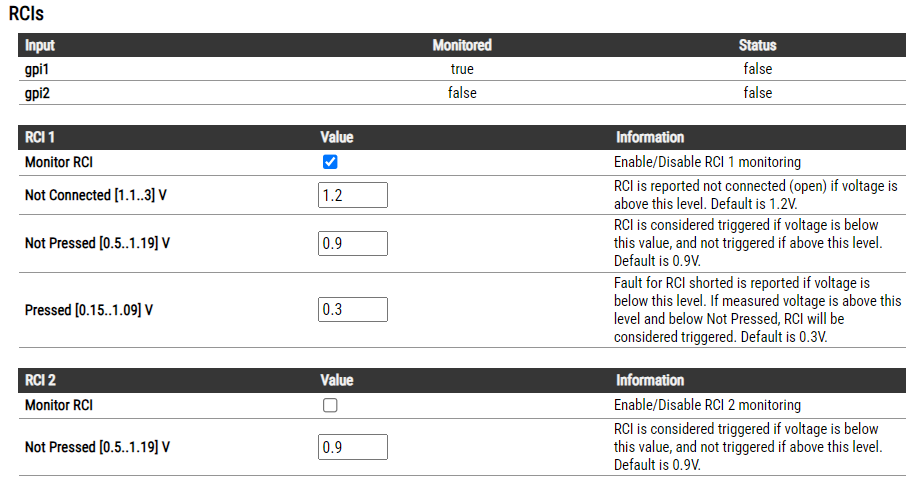Click the RCI 2 section header
The height and width of the screenshot is (488, 913).
click(42, 380)
